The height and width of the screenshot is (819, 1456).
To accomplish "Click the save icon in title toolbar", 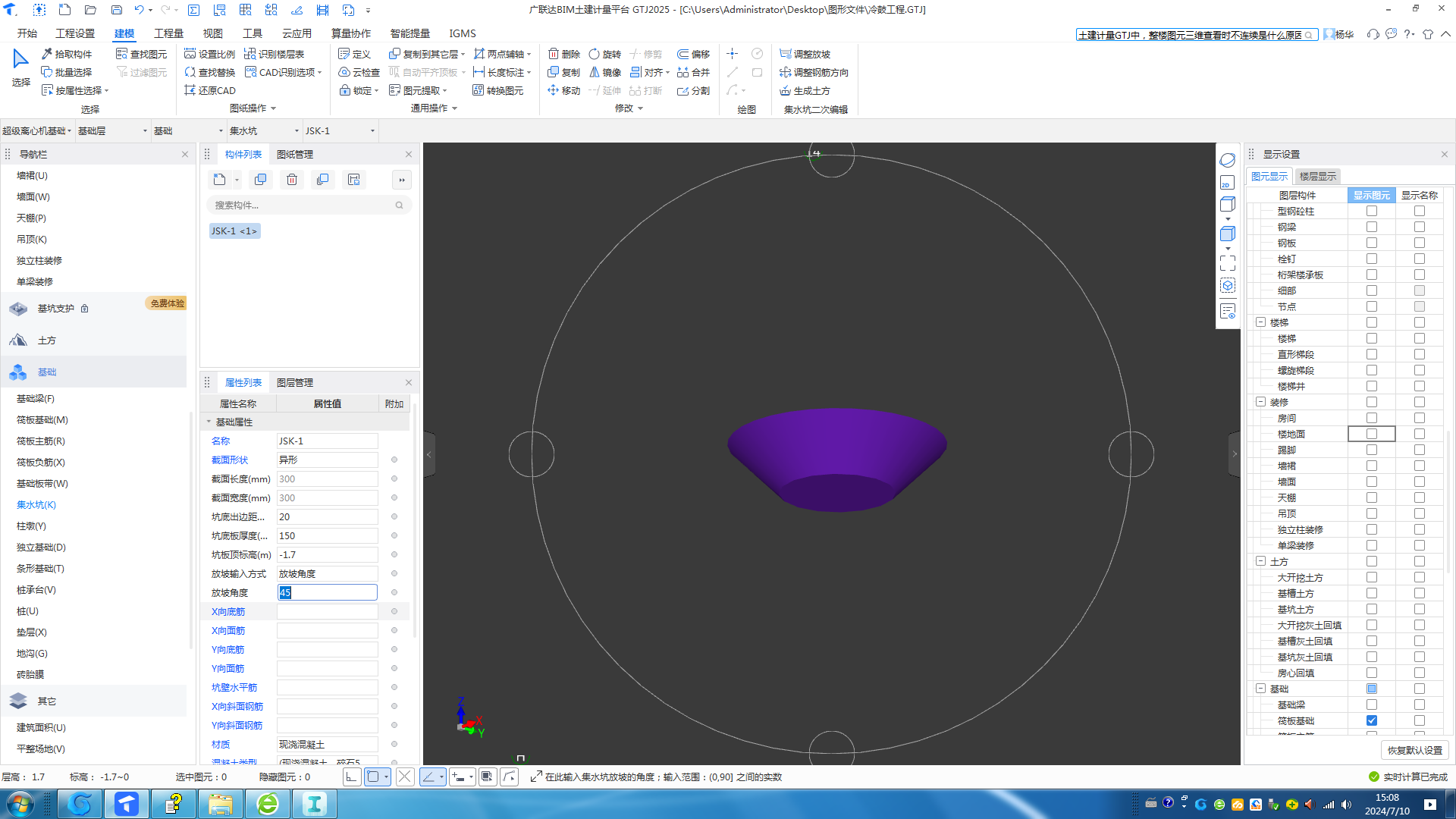I will point(117,10).
